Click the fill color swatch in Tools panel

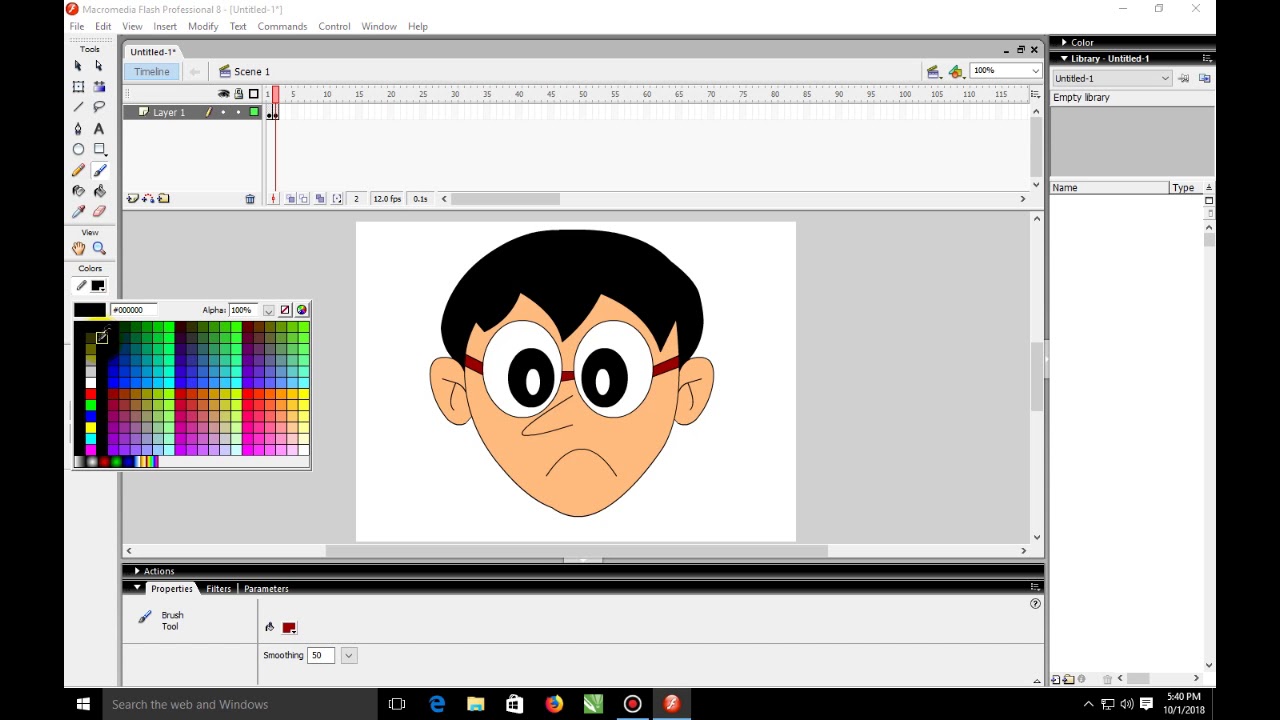click(98, 286)
